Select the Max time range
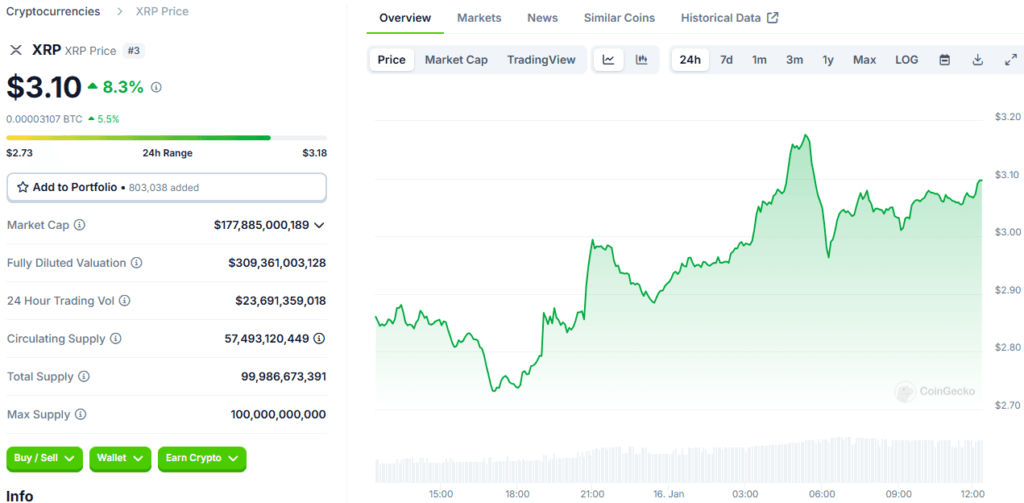This screenshot has height=503, width=1024. (865, 60)
